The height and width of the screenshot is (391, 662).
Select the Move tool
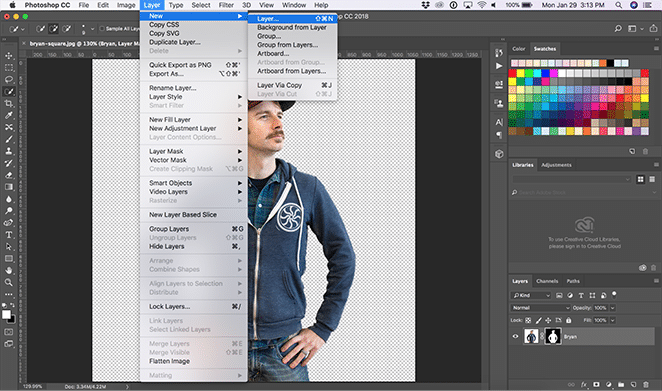click(8, 56)
